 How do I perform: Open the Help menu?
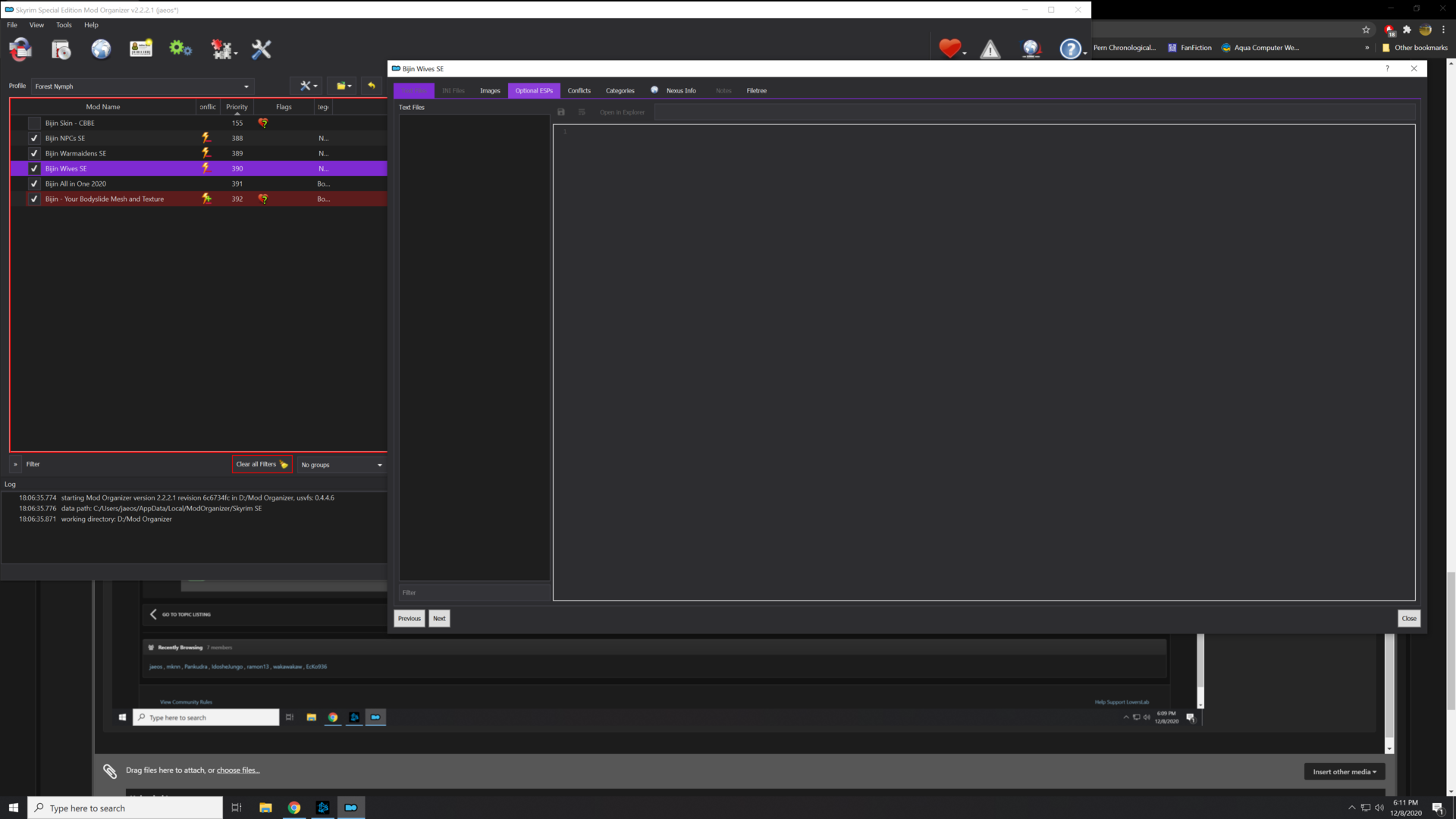91,25
